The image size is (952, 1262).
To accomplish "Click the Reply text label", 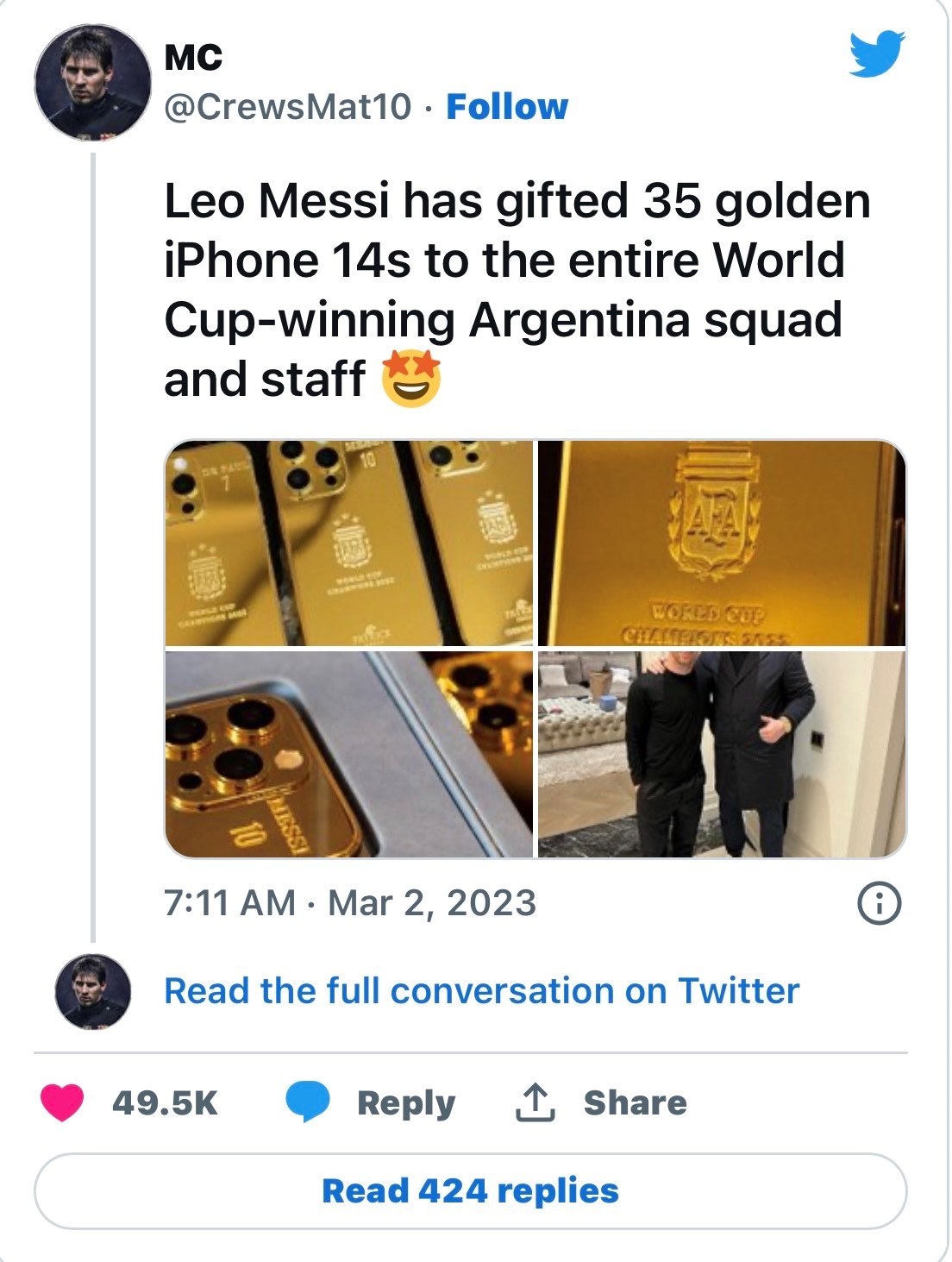I will coord(406,1102).
